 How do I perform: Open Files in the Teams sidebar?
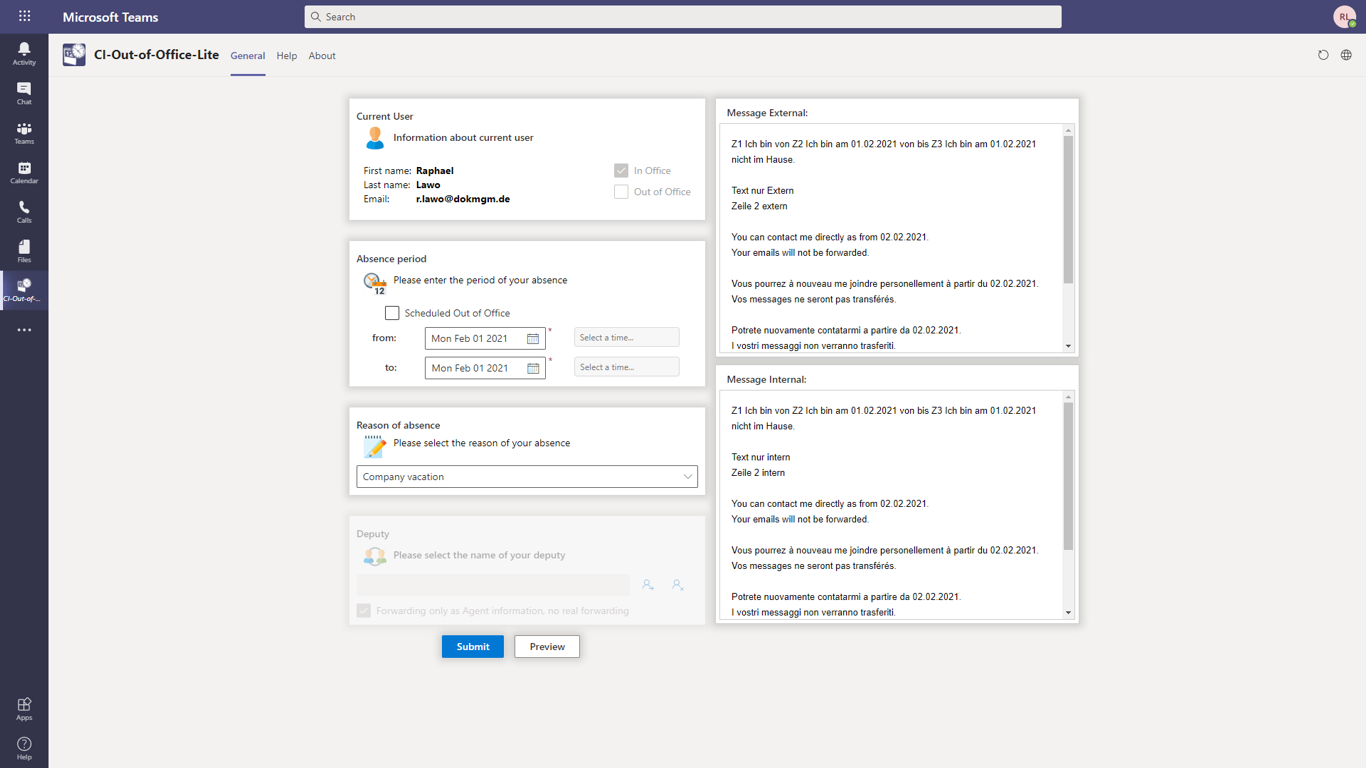tap(24, 251)
